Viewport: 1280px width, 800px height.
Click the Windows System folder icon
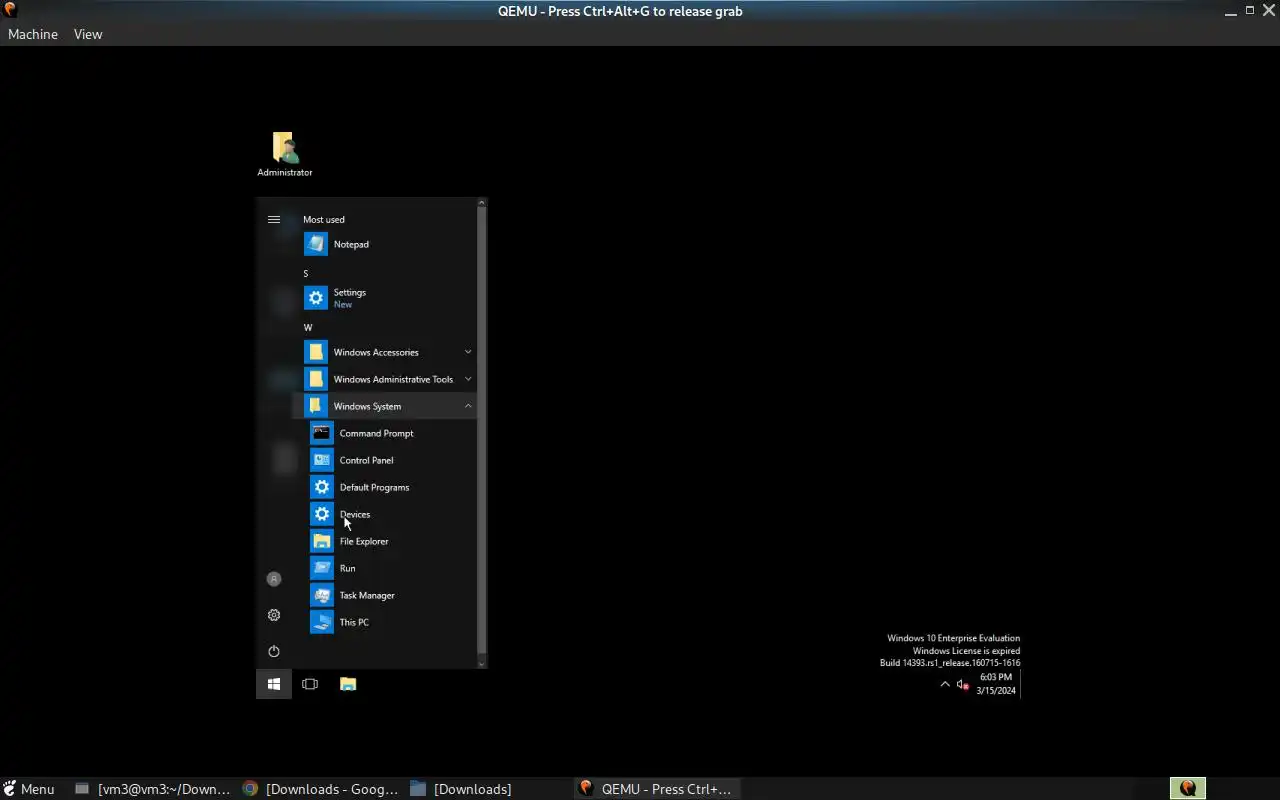coord(316,406)
